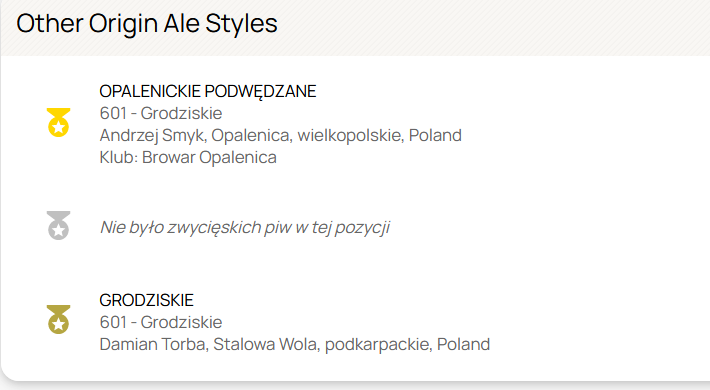Click the star inside the gold medal
Image resolution: width=710 pixels, height=390 pixels.
(58, 128)
